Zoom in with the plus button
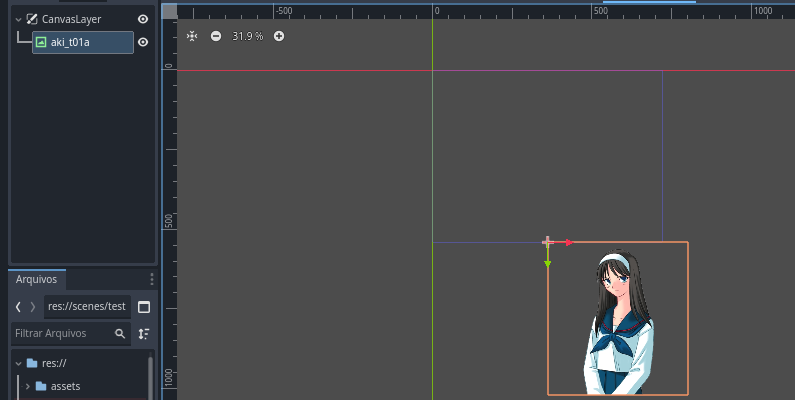 279,36
